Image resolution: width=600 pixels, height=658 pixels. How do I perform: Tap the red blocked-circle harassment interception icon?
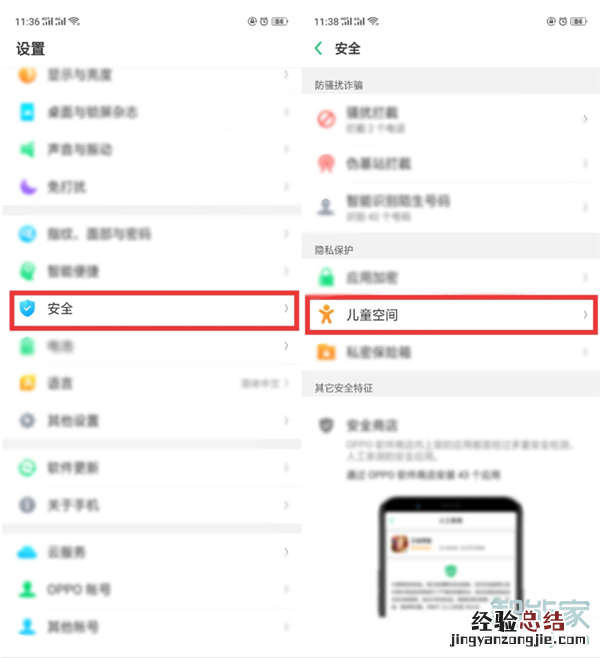[326, 119]
